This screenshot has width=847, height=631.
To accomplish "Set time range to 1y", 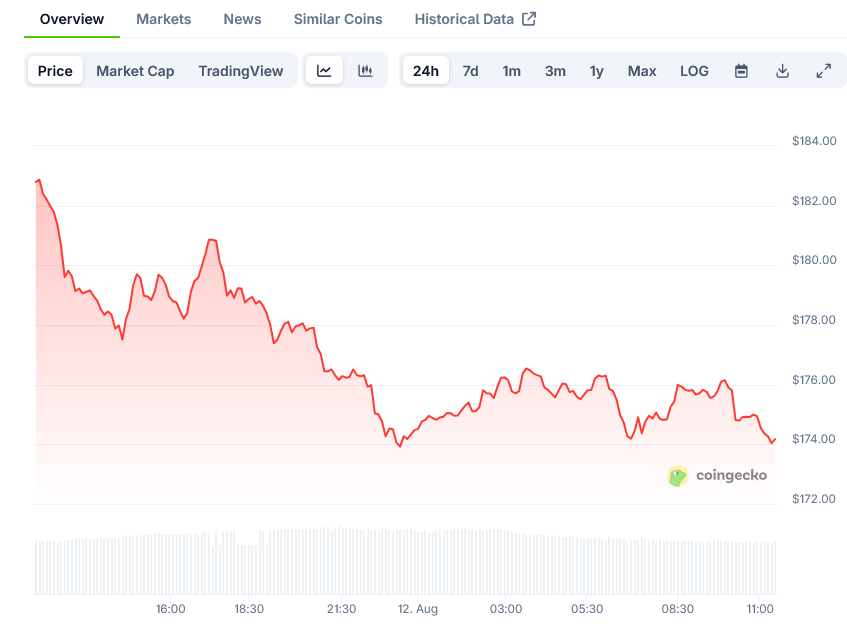I will pyautogui.click(x=597, y=71).
